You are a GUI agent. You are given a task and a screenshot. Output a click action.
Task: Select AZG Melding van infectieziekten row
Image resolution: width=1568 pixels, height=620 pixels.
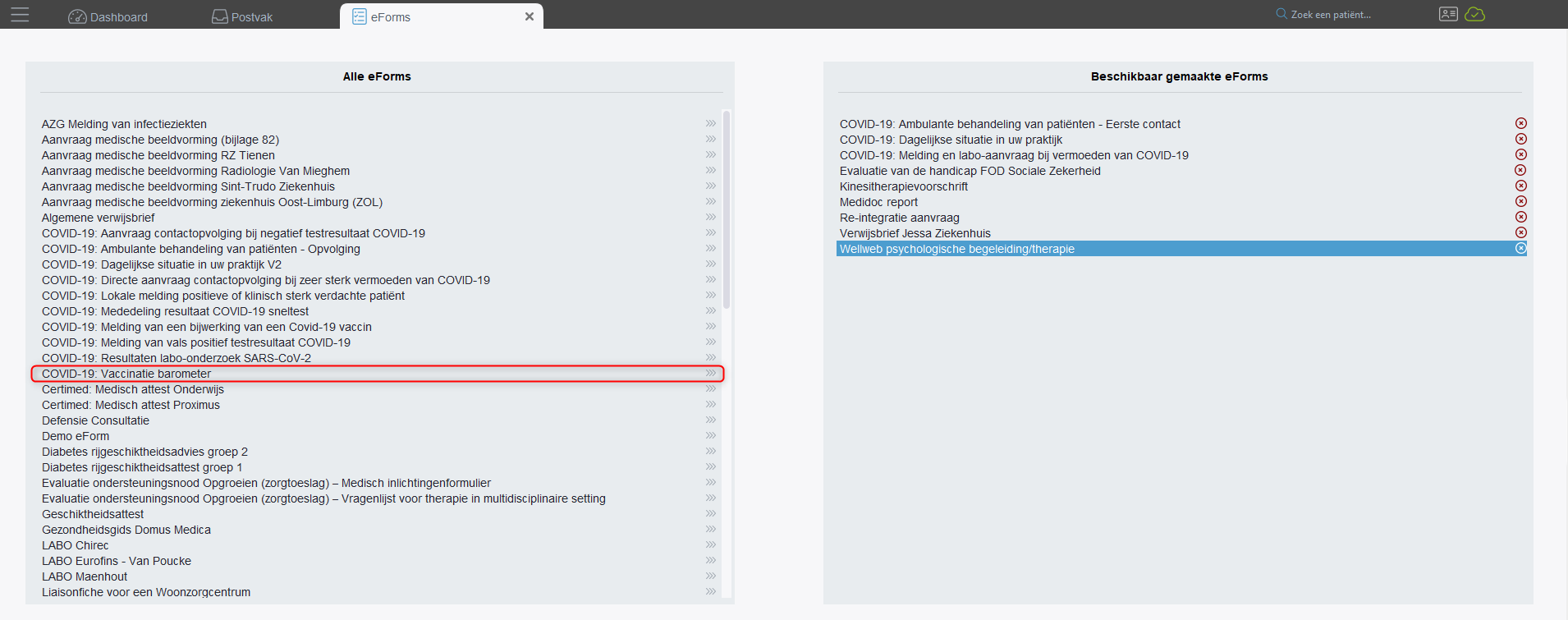pyautogui.click(x=379, y=124)
